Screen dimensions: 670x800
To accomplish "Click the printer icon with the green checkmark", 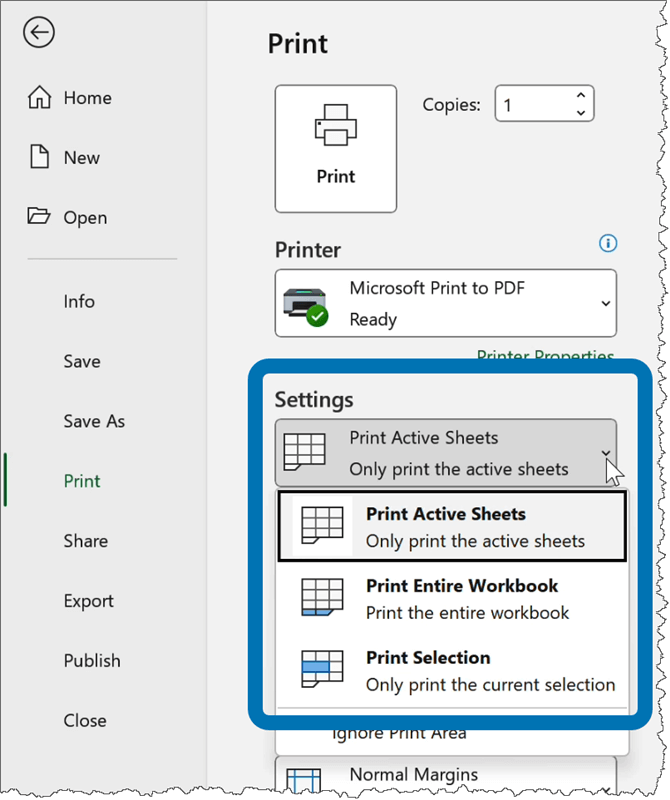I will pos(306,307).
